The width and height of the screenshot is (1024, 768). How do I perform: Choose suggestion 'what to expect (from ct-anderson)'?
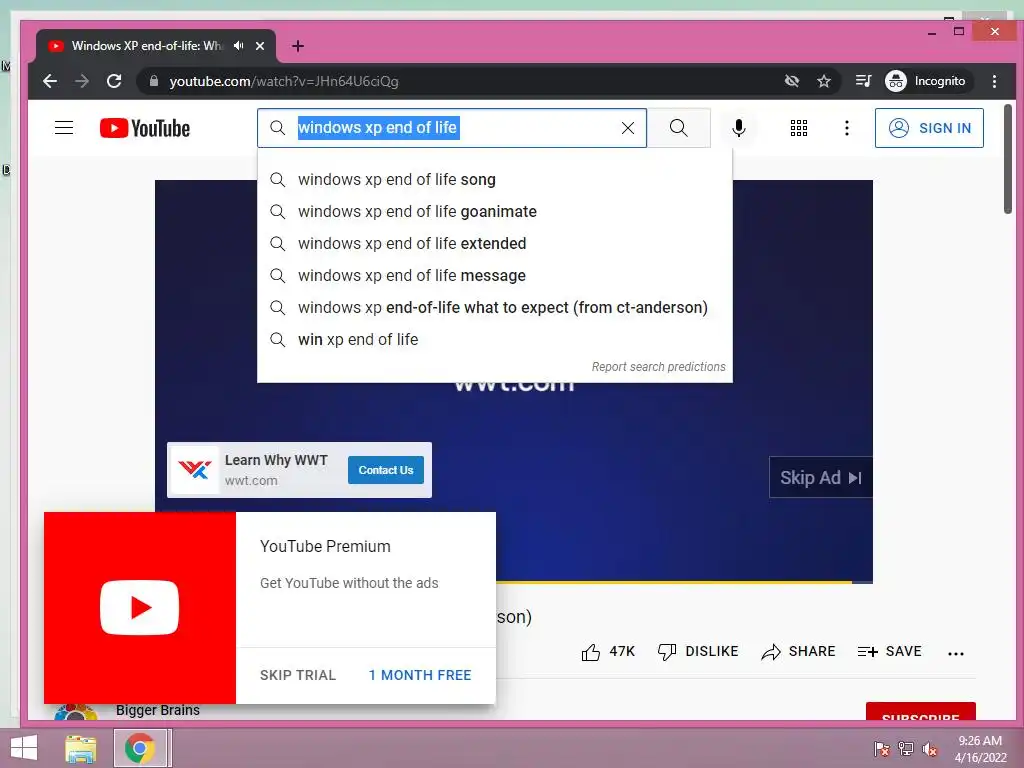tap(494, 308)
